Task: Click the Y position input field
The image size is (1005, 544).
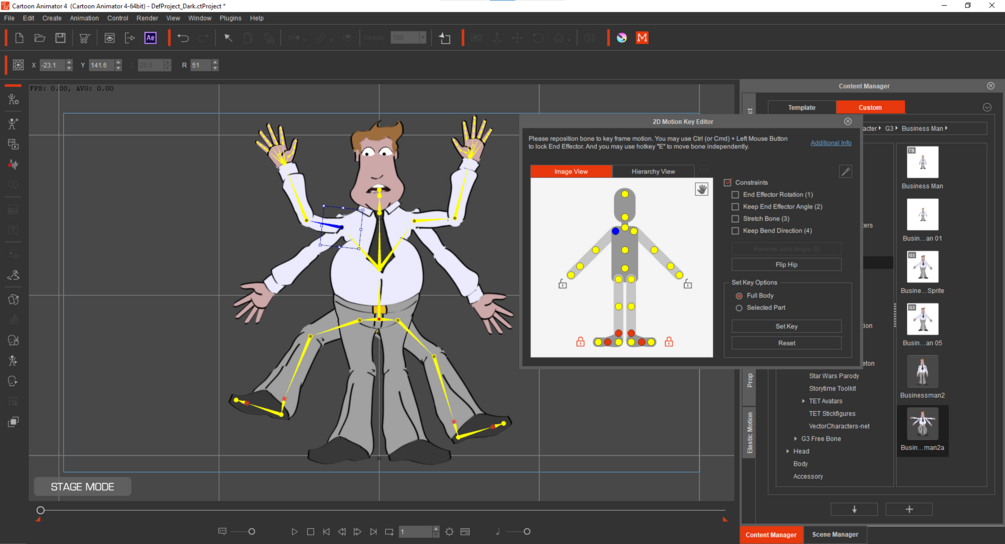Action: pyautogui.click(x=101, y=65)
